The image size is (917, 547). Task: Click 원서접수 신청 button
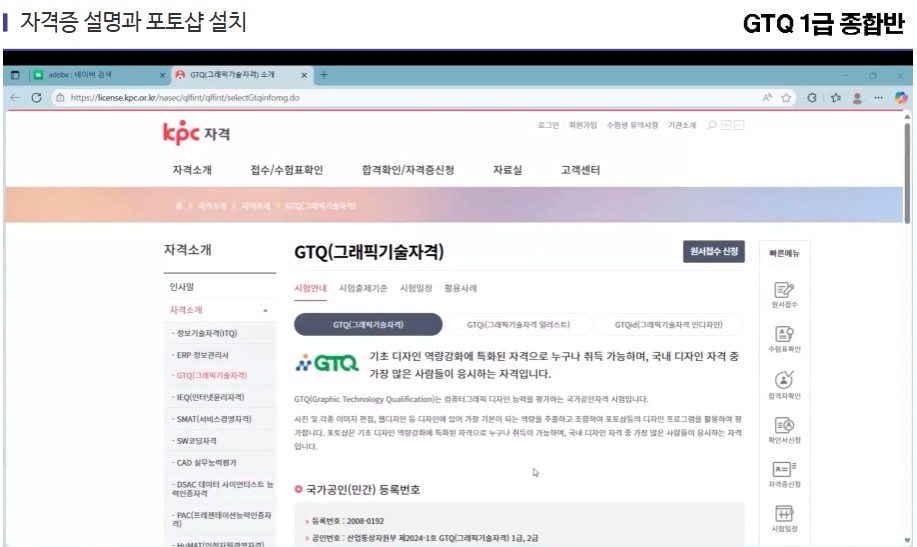click(713, 252)
